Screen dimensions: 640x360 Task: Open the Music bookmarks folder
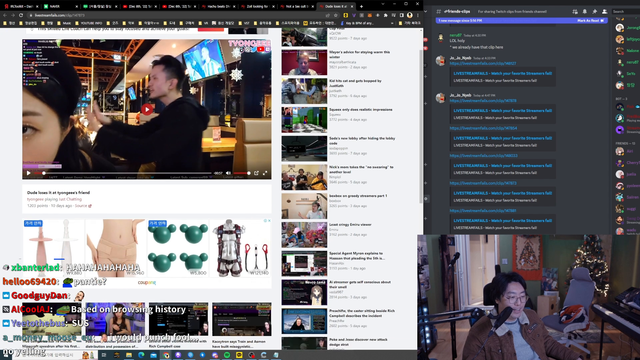(63, 23)
